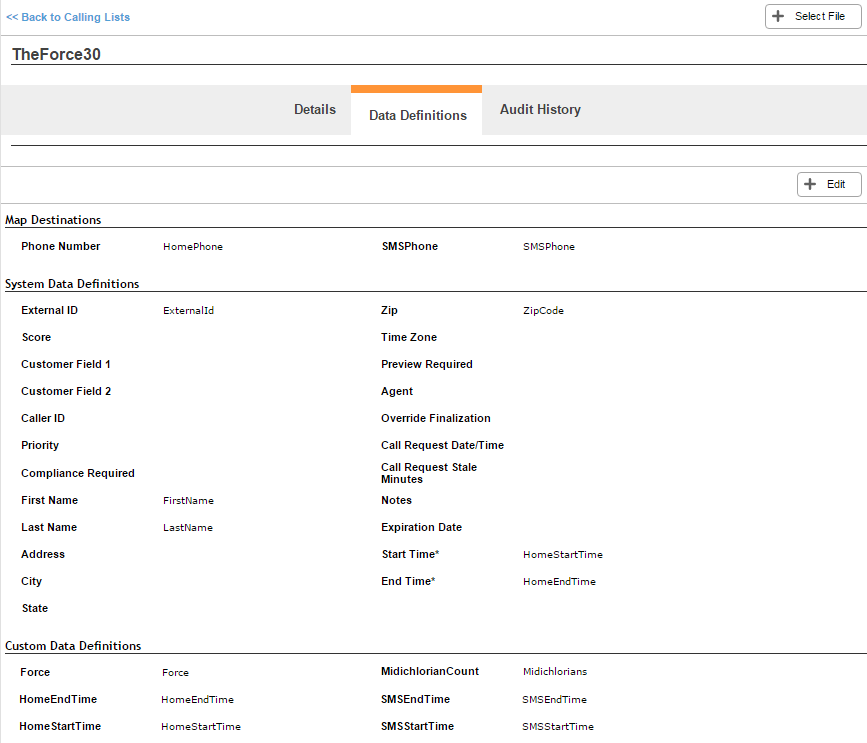867x743 pixels.
Task: Go back to Calling Lists
Action: [68, 17]
